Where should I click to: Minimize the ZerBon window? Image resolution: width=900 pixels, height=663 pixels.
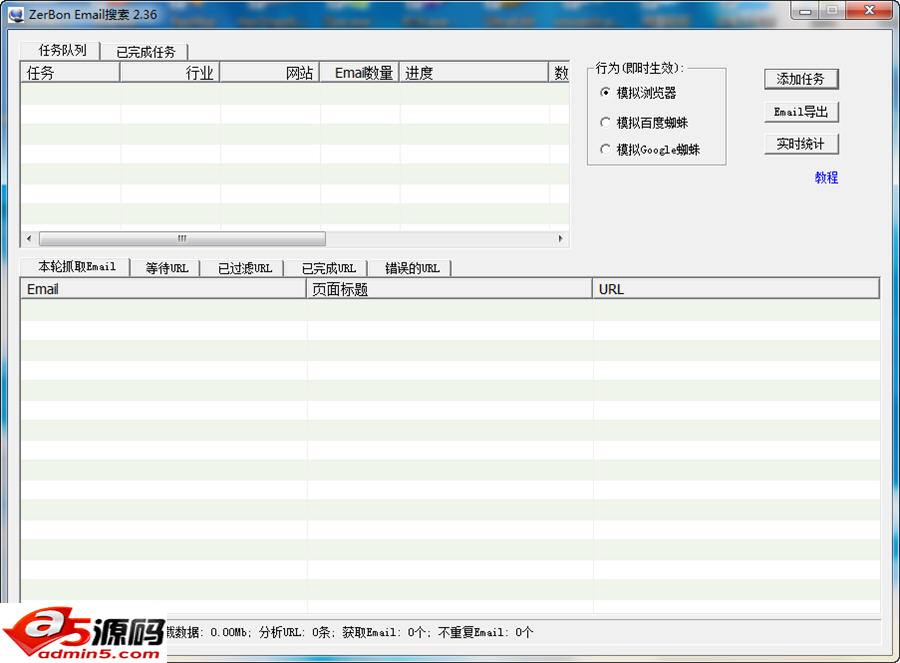(805, 11)
